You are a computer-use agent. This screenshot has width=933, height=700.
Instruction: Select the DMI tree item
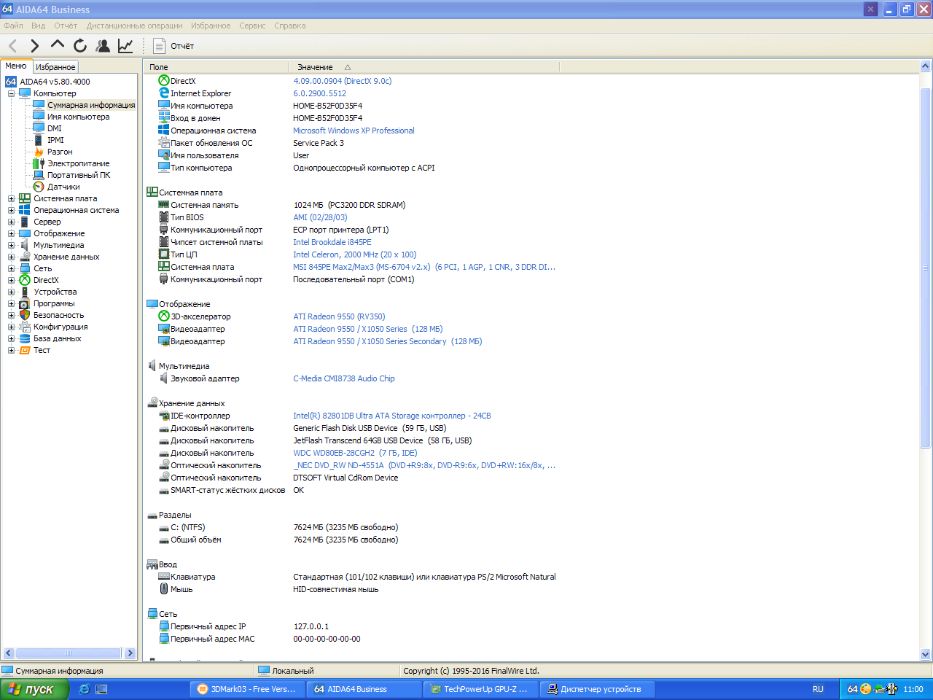tap(54, 128)
